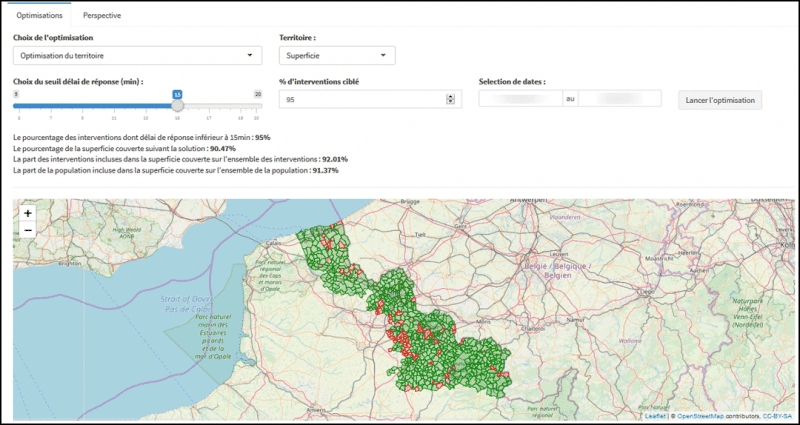
Task: Open the CC-BY-SA license link
Action: click(778, 416)
